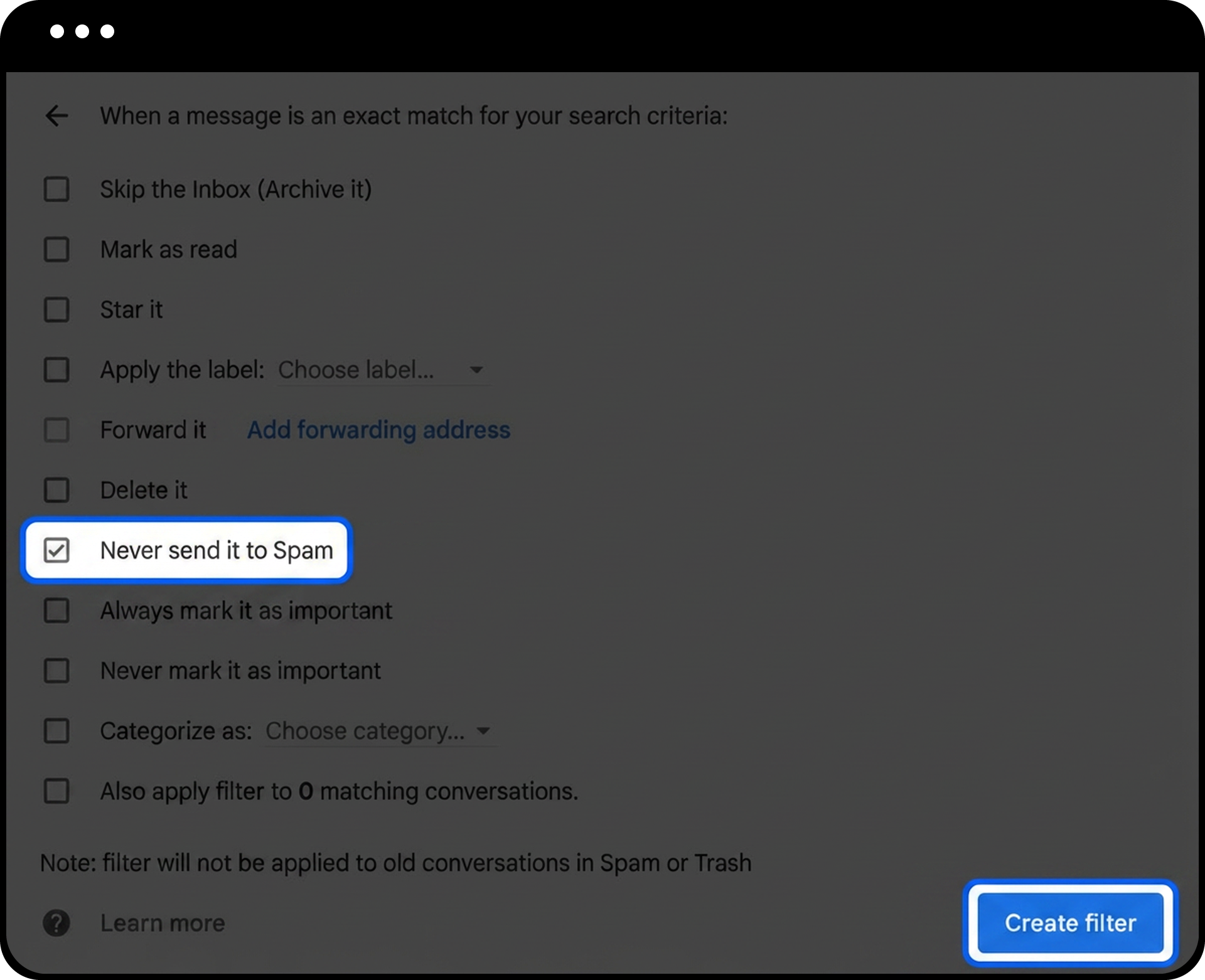Tick the Star it checkbox
1205x980 pixels.
tap(56, 310)
